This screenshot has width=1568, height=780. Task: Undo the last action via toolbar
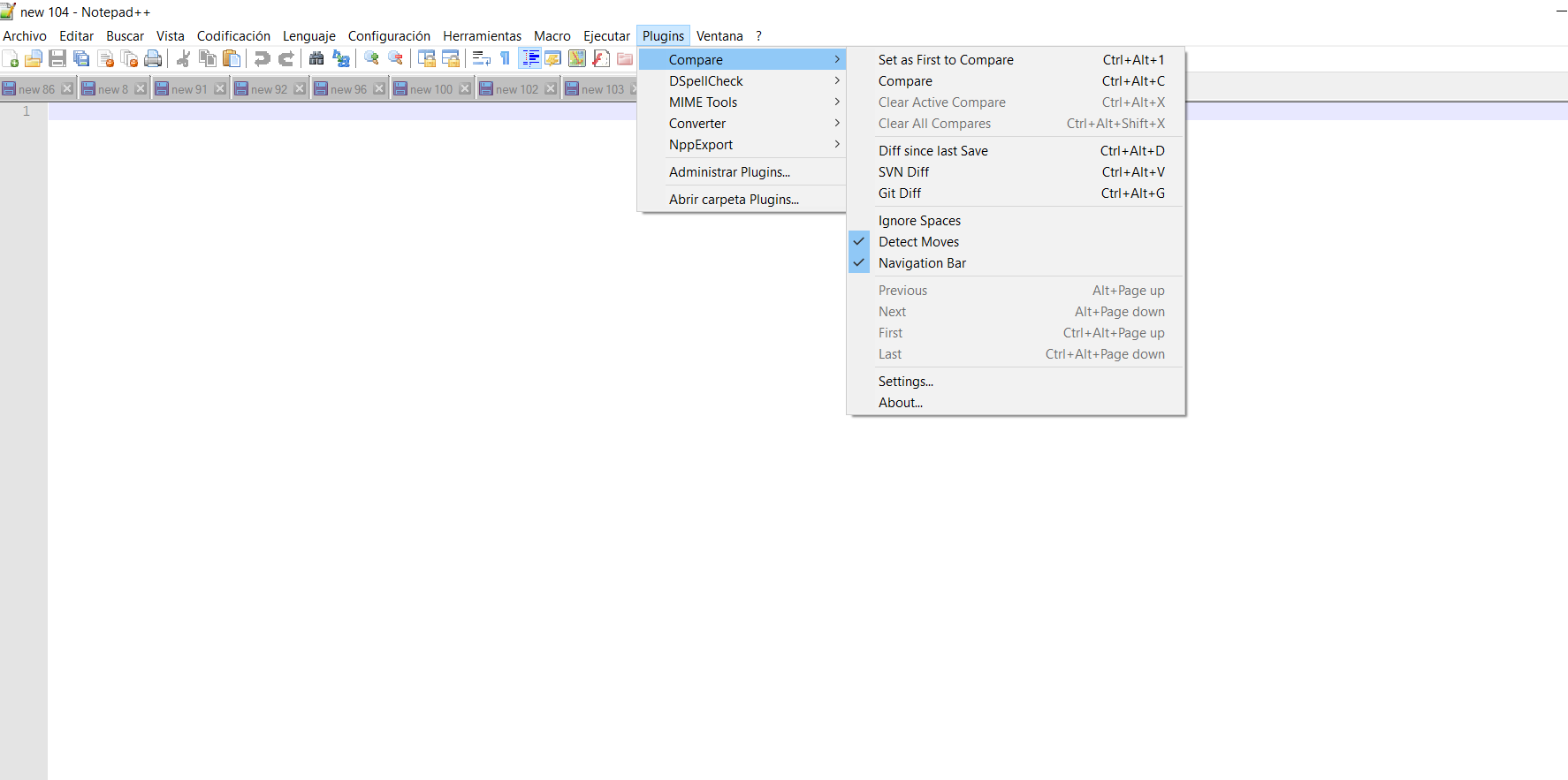coord(262,59)
